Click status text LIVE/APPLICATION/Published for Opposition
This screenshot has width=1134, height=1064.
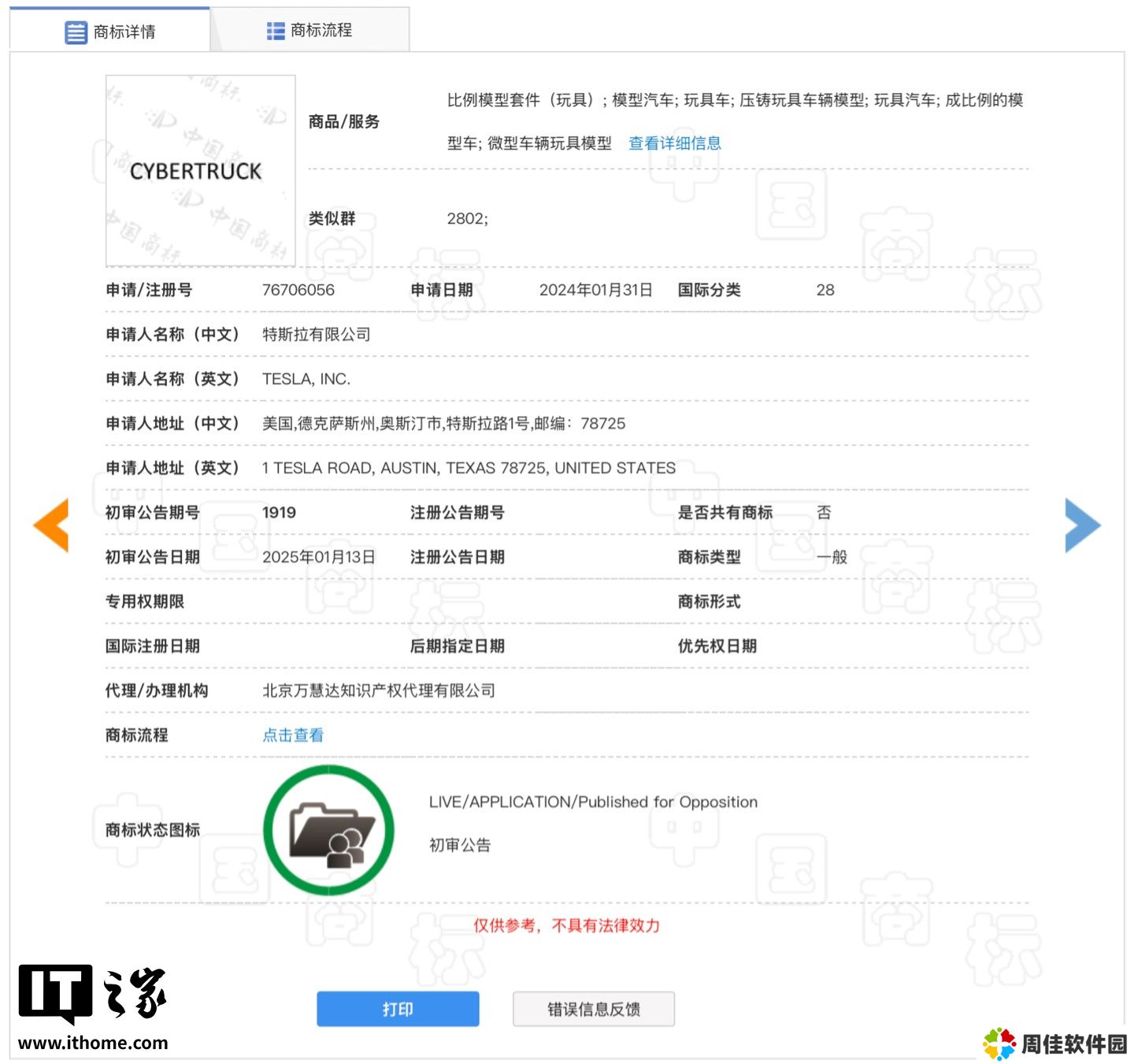point(593,802)
